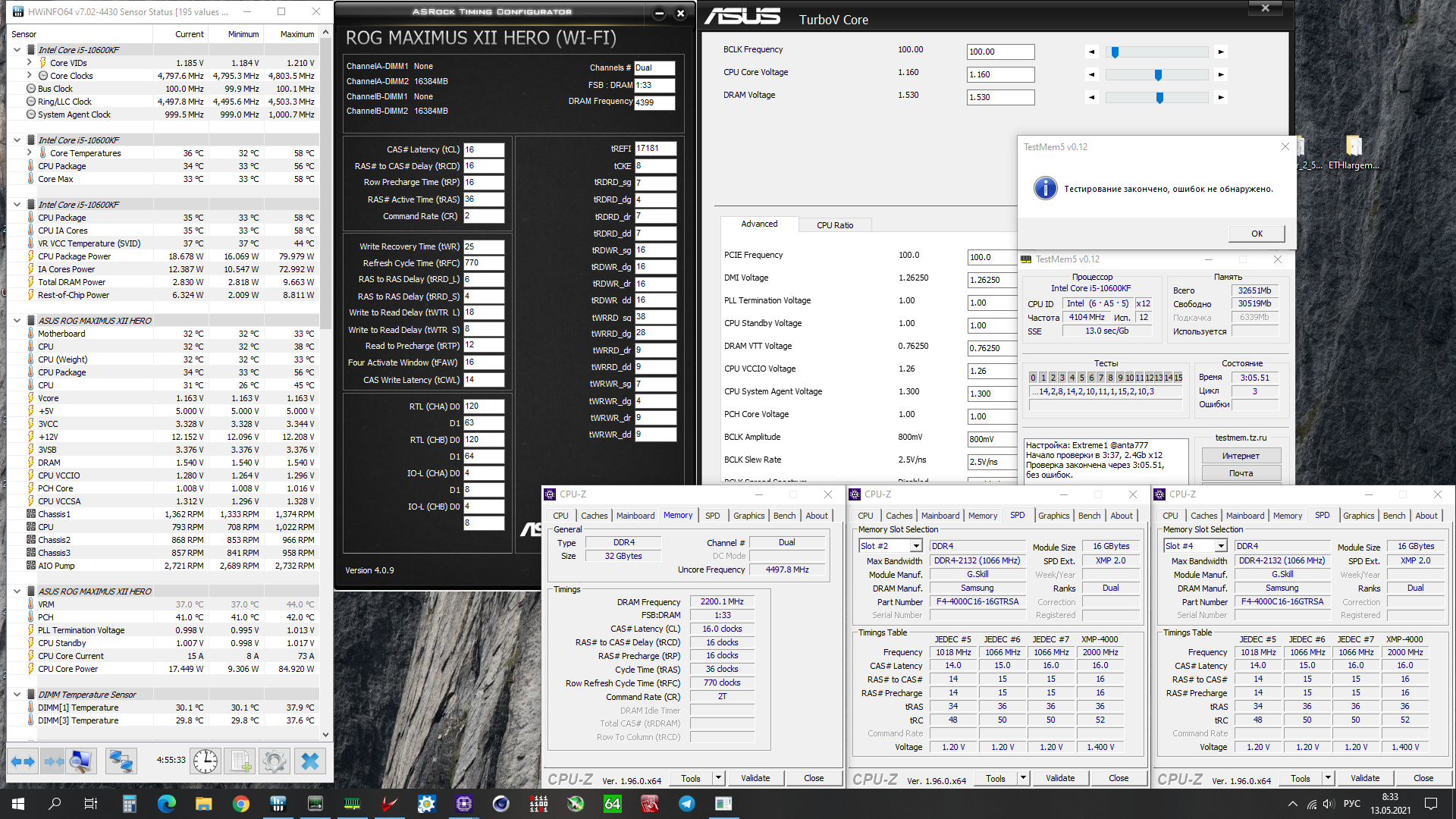
Task: Click the network monitors icon in HWiNFO
Action: 120,761
